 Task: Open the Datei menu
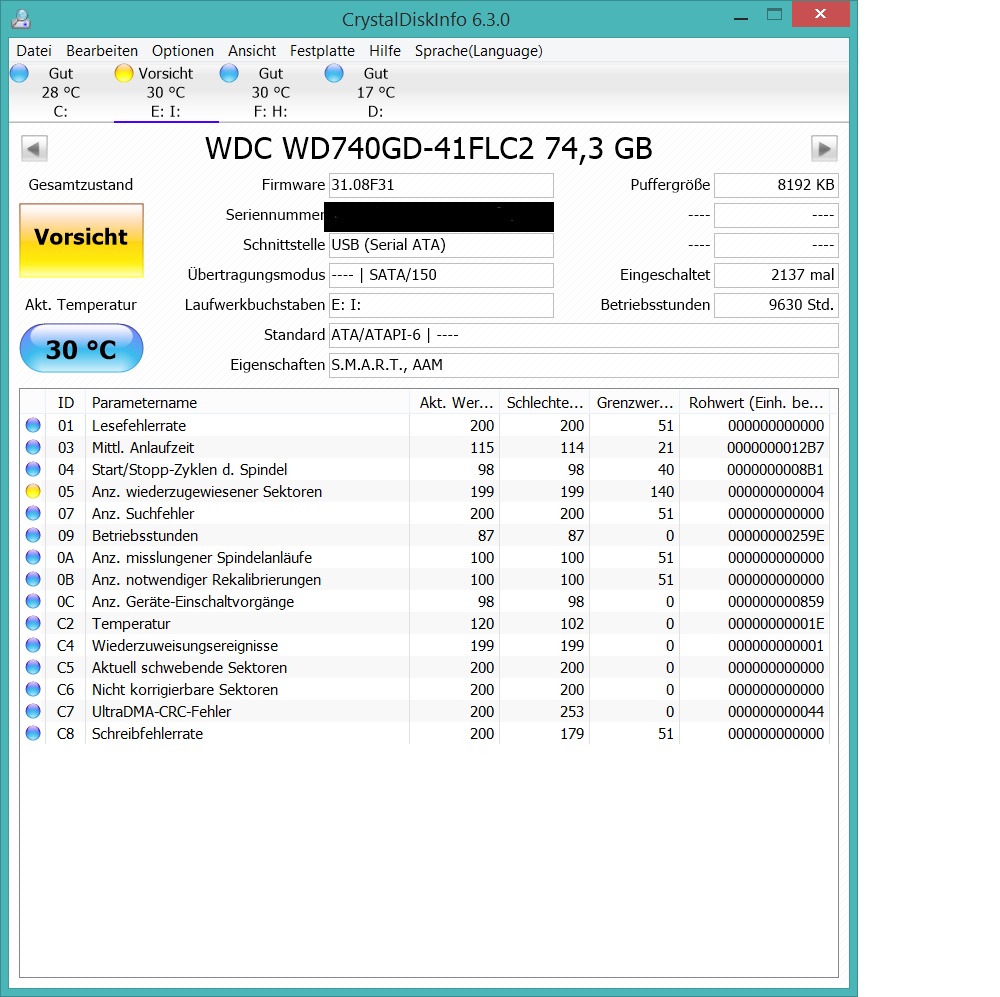click(x=34, y=51)
